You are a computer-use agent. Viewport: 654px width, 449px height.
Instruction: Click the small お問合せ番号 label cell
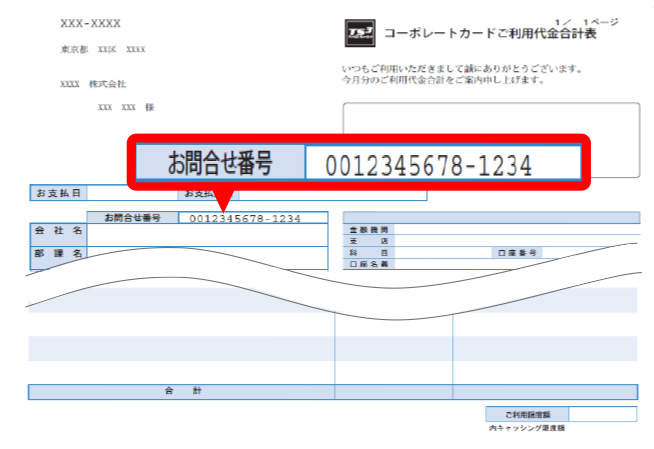click(133, 218)
